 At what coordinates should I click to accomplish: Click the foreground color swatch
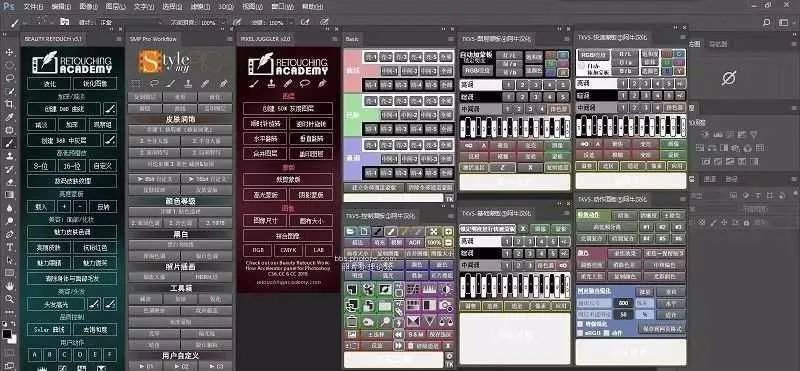7,334
